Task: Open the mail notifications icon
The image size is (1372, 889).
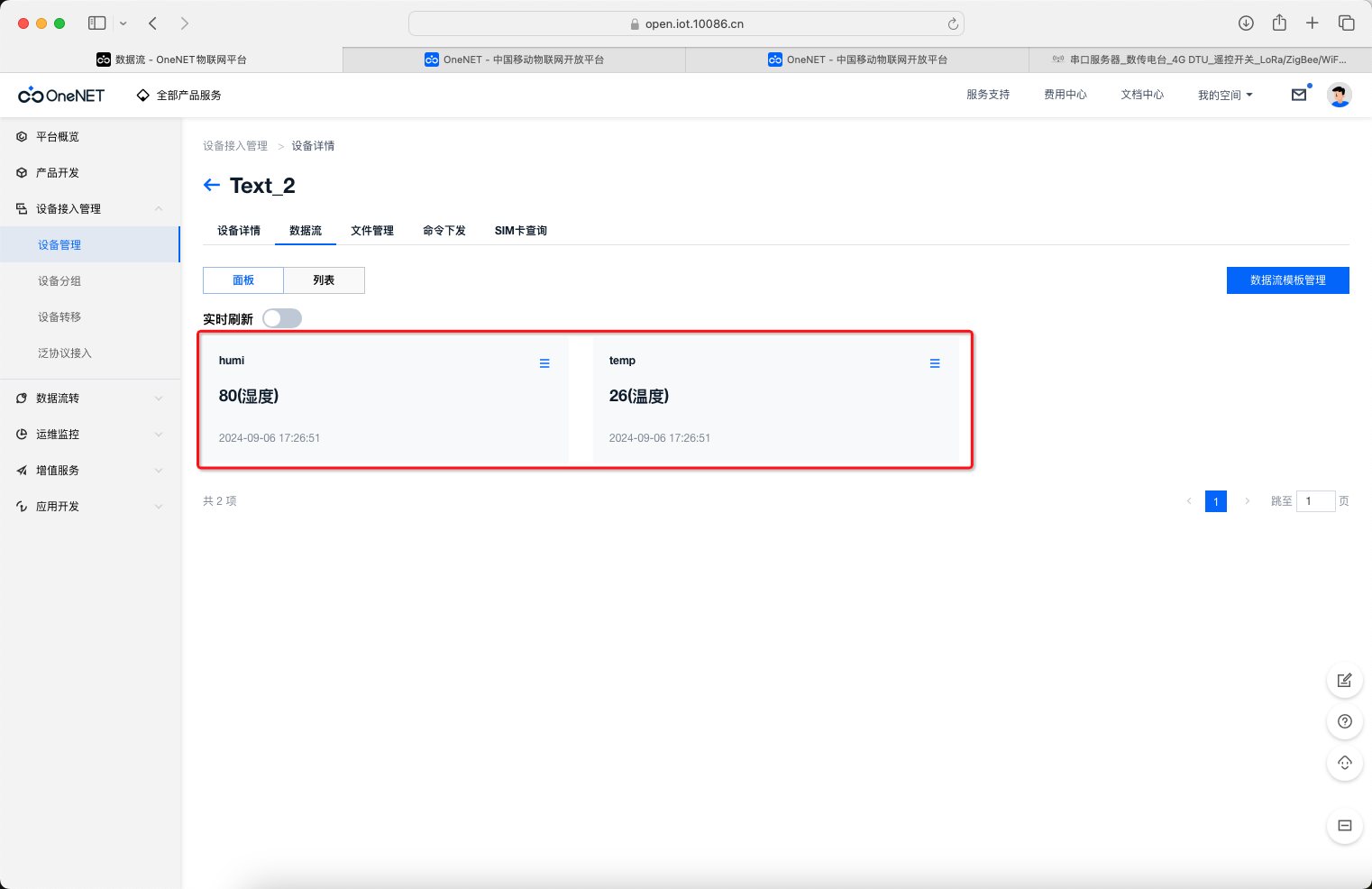Action: 1299,95
